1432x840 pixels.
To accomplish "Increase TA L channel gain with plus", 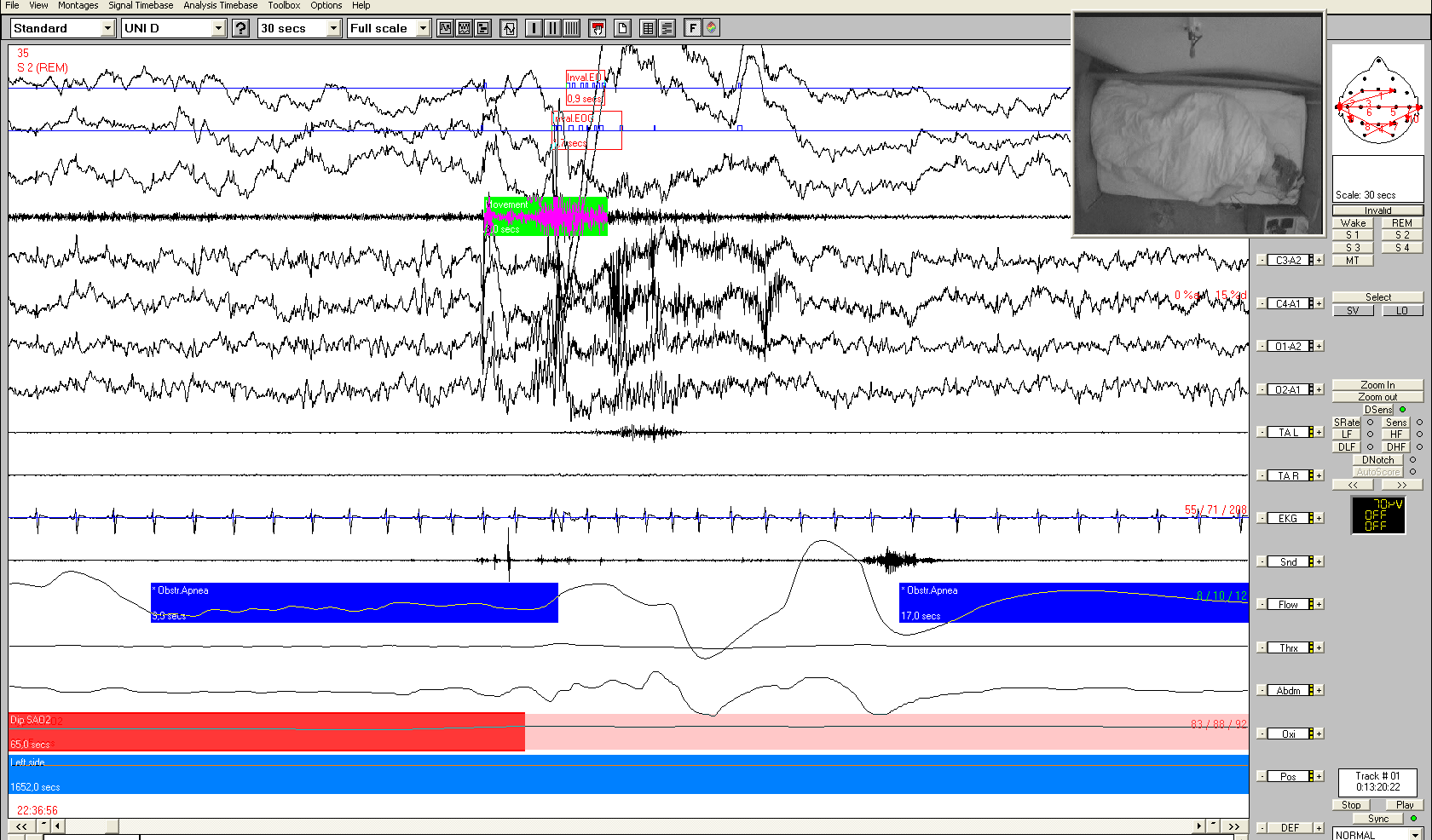I will tap(1319, 432).
